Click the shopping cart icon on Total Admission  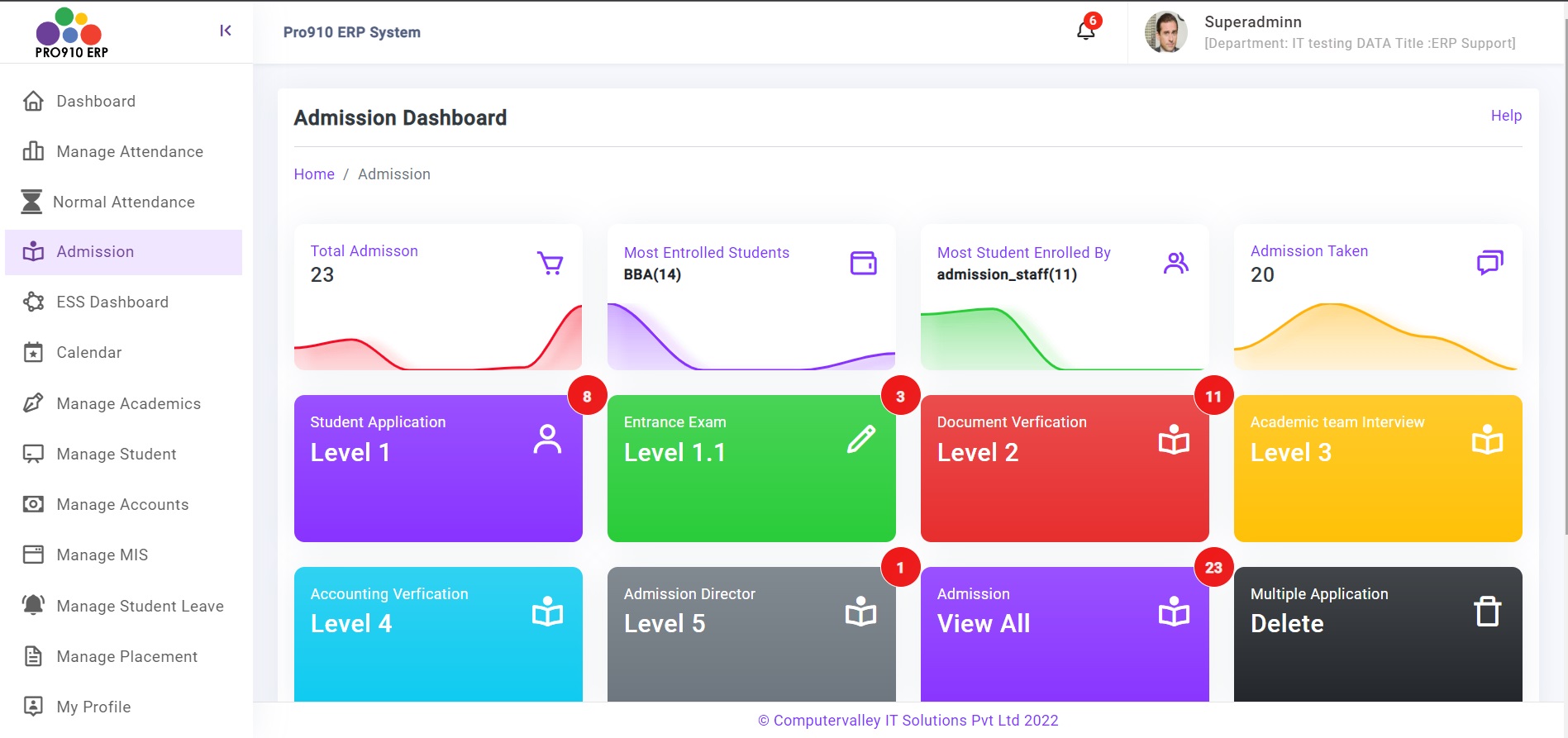550,263
